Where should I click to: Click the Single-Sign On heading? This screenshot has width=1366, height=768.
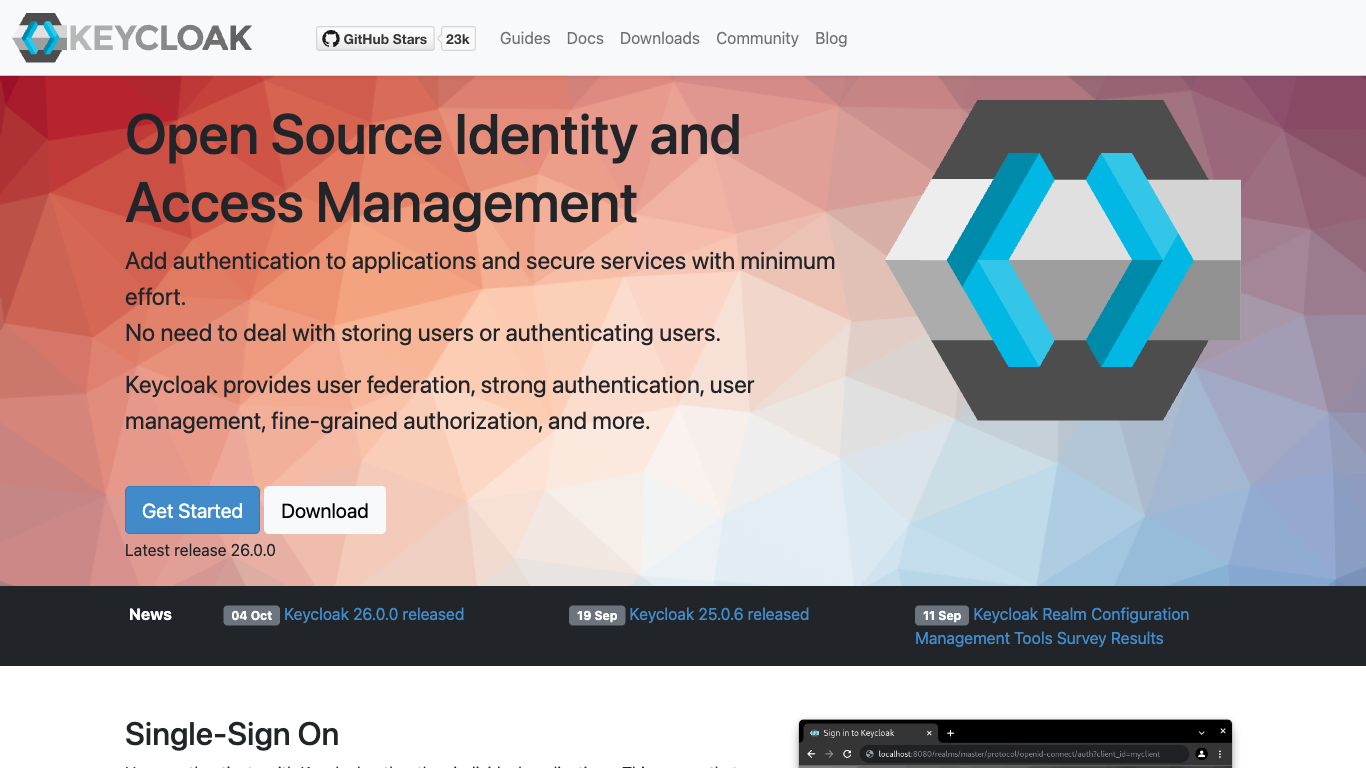(x=232, y=734)
